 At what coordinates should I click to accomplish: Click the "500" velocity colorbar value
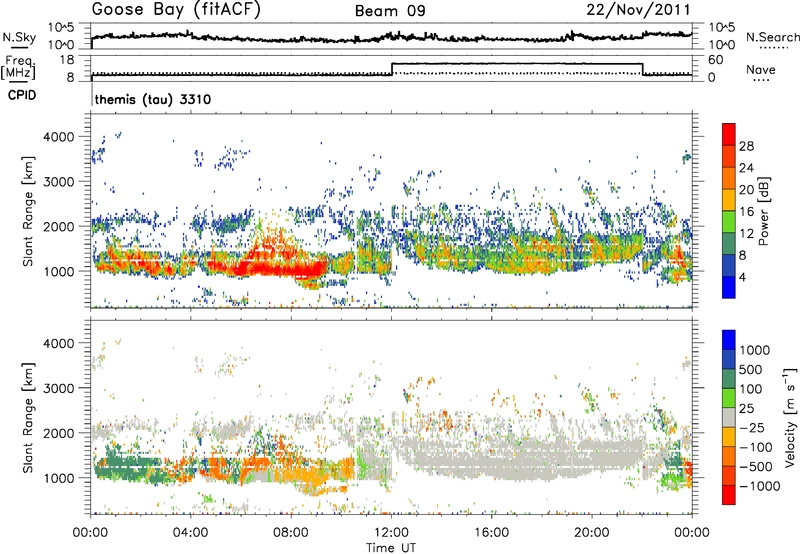(x=750, y=370)
